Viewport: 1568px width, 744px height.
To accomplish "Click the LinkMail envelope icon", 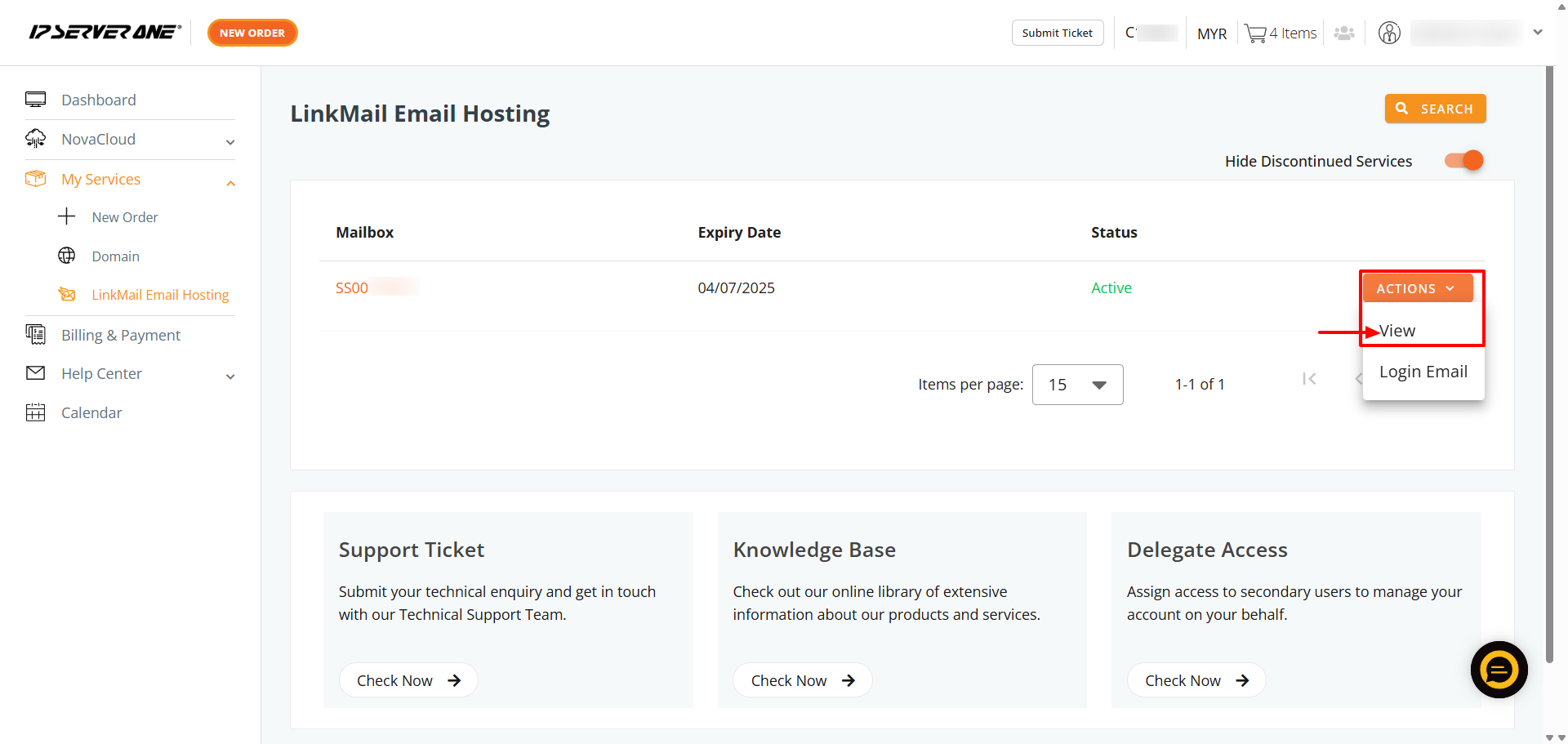I will (67, 294).
